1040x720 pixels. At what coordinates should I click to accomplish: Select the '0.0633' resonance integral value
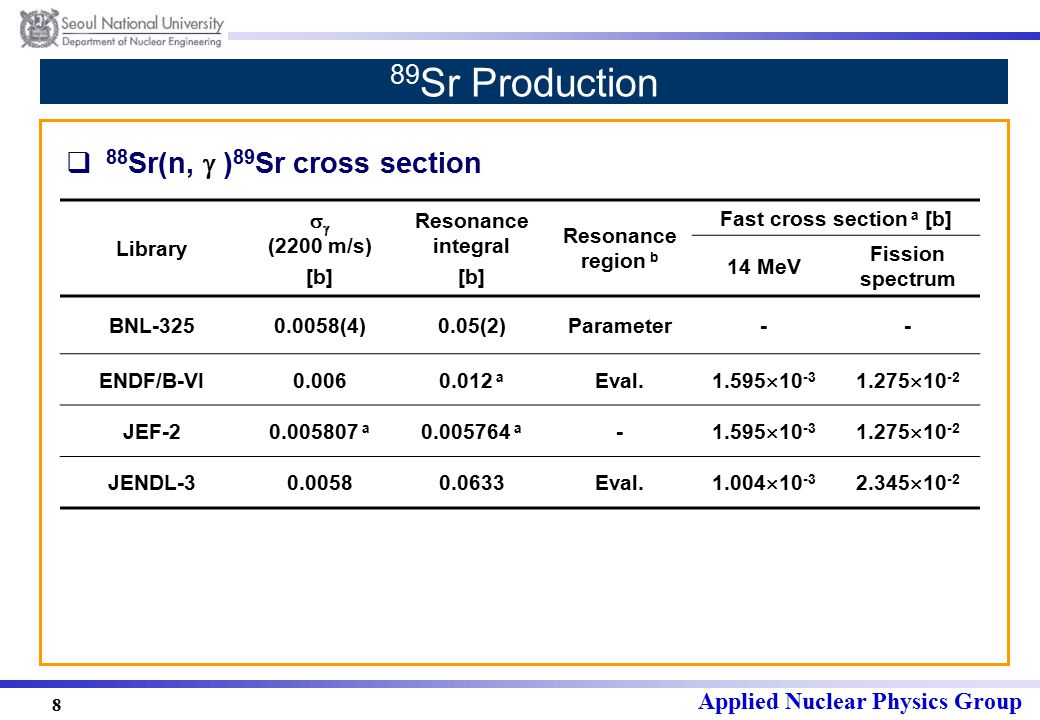(x=472, y=482)
